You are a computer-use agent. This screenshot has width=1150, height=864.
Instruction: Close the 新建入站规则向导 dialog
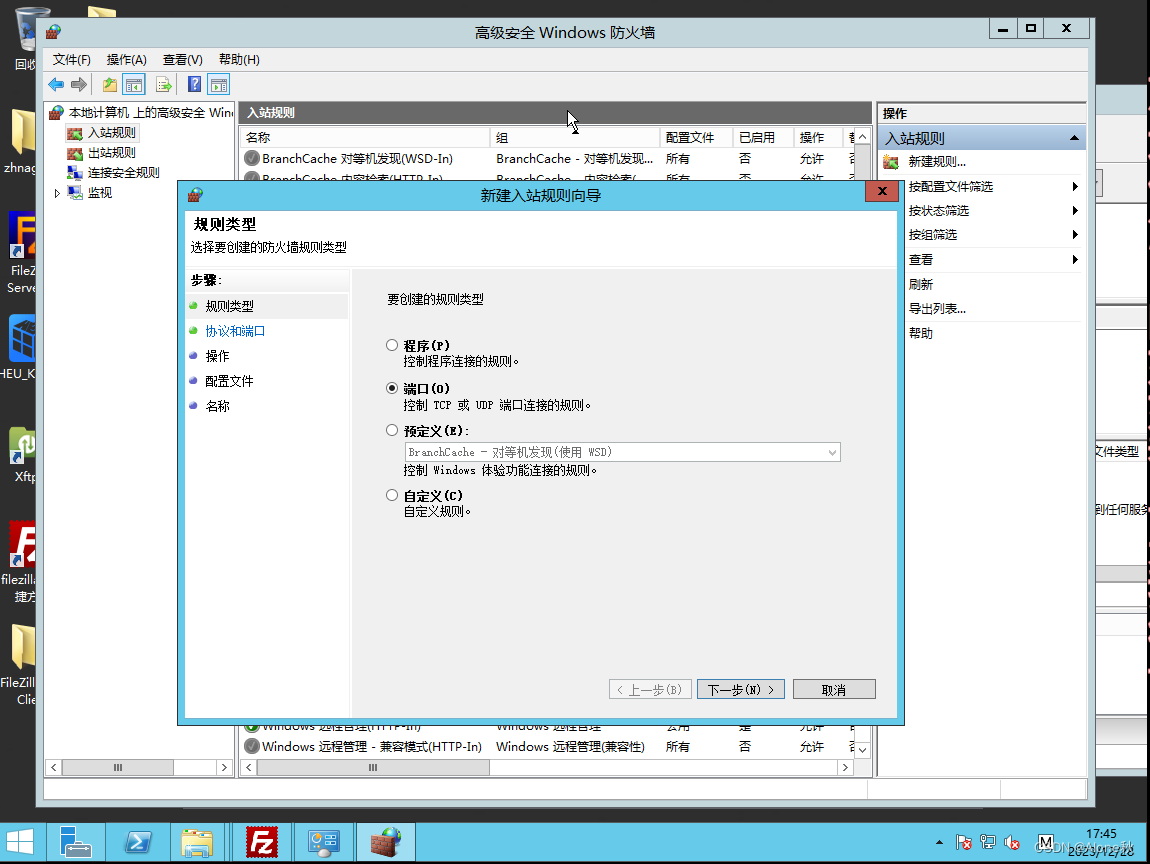tap(882, 191)
